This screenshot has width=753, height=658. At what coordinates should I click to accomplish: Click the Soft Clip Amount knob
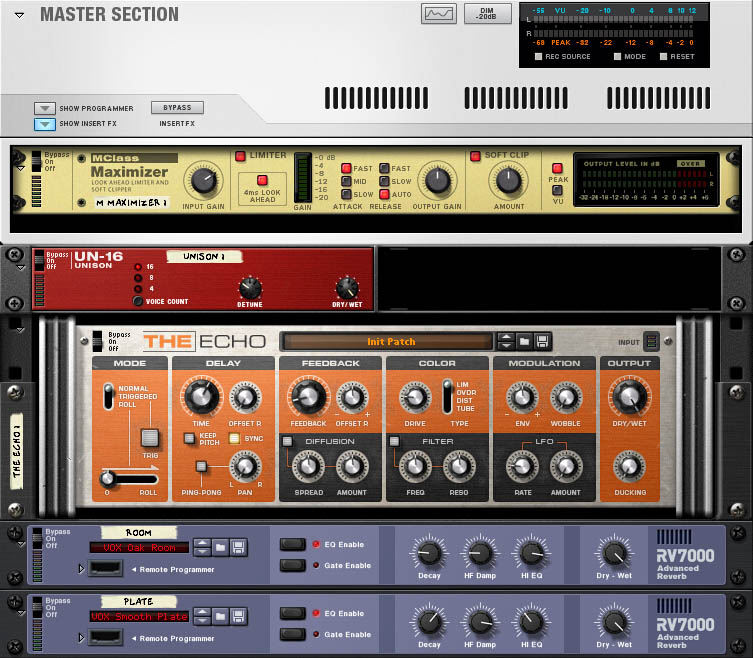(509, 181)
